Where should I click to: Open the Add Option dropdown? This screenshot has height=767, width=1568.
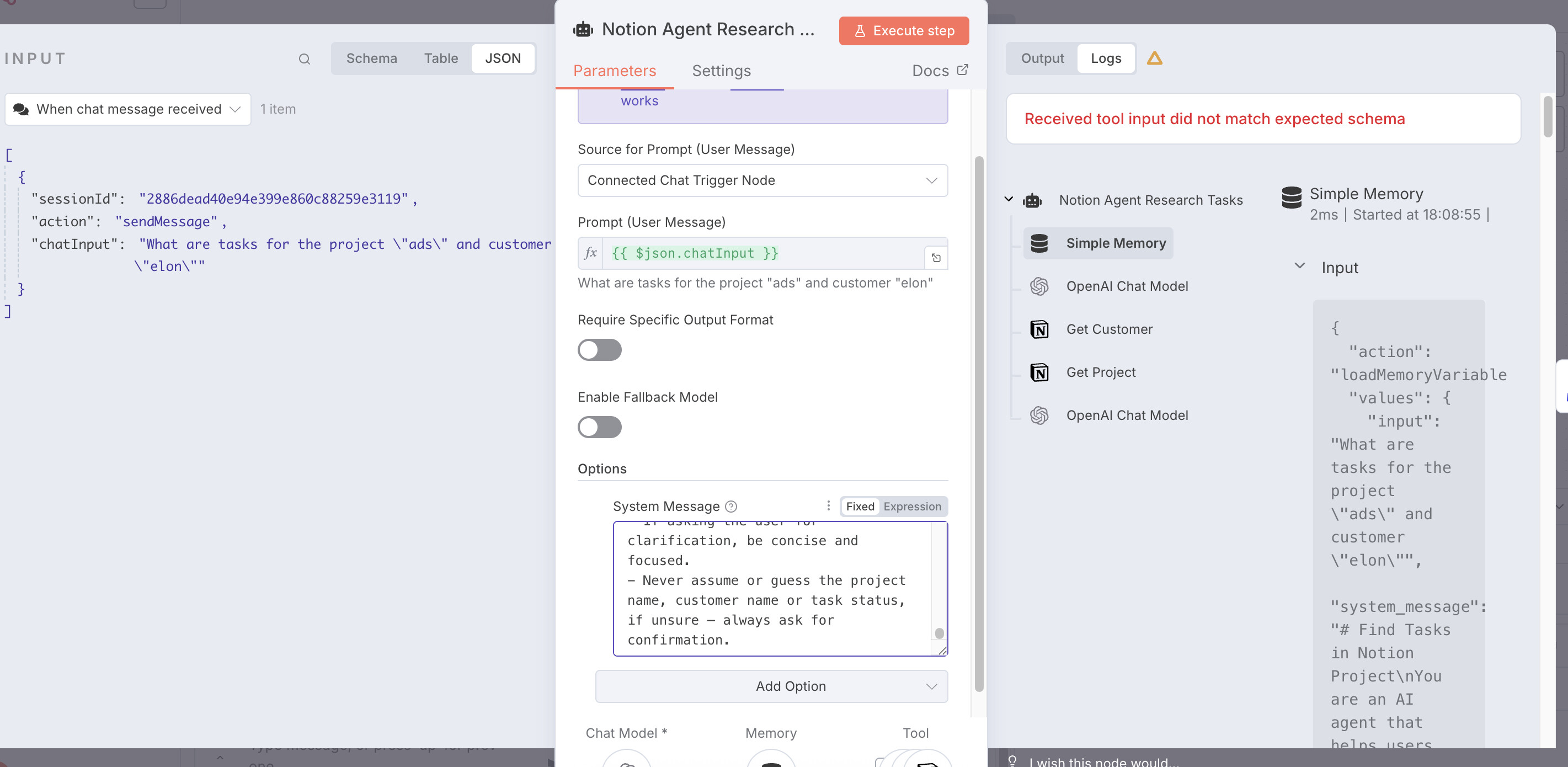[771, 686]
